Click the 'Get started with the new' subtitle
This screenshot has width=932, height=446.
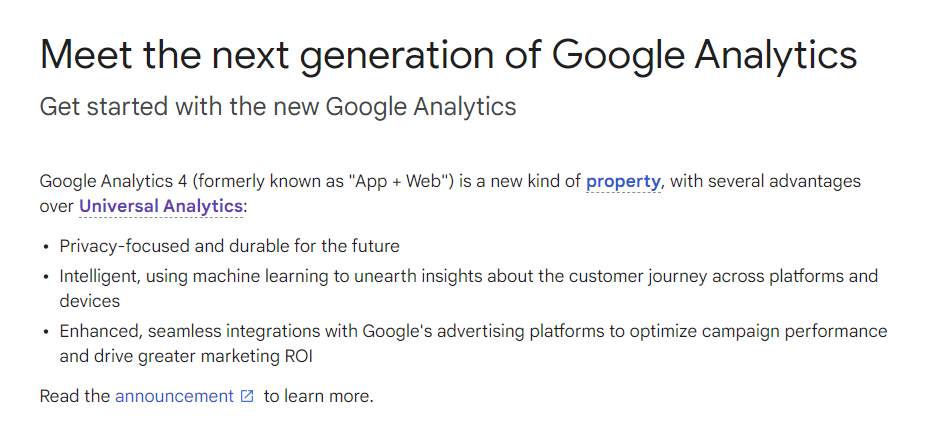[278, 106]
